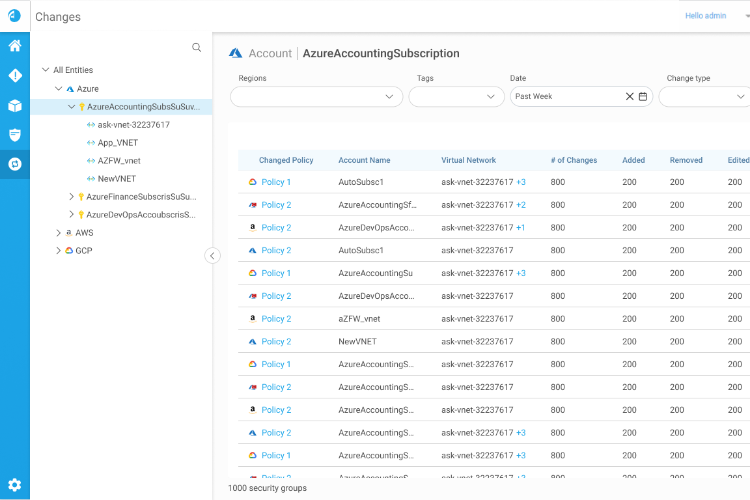Expand the AzureFinanceSubscrisSuSu node
Viewport: 750px width, 500px height.
(71, 197)
